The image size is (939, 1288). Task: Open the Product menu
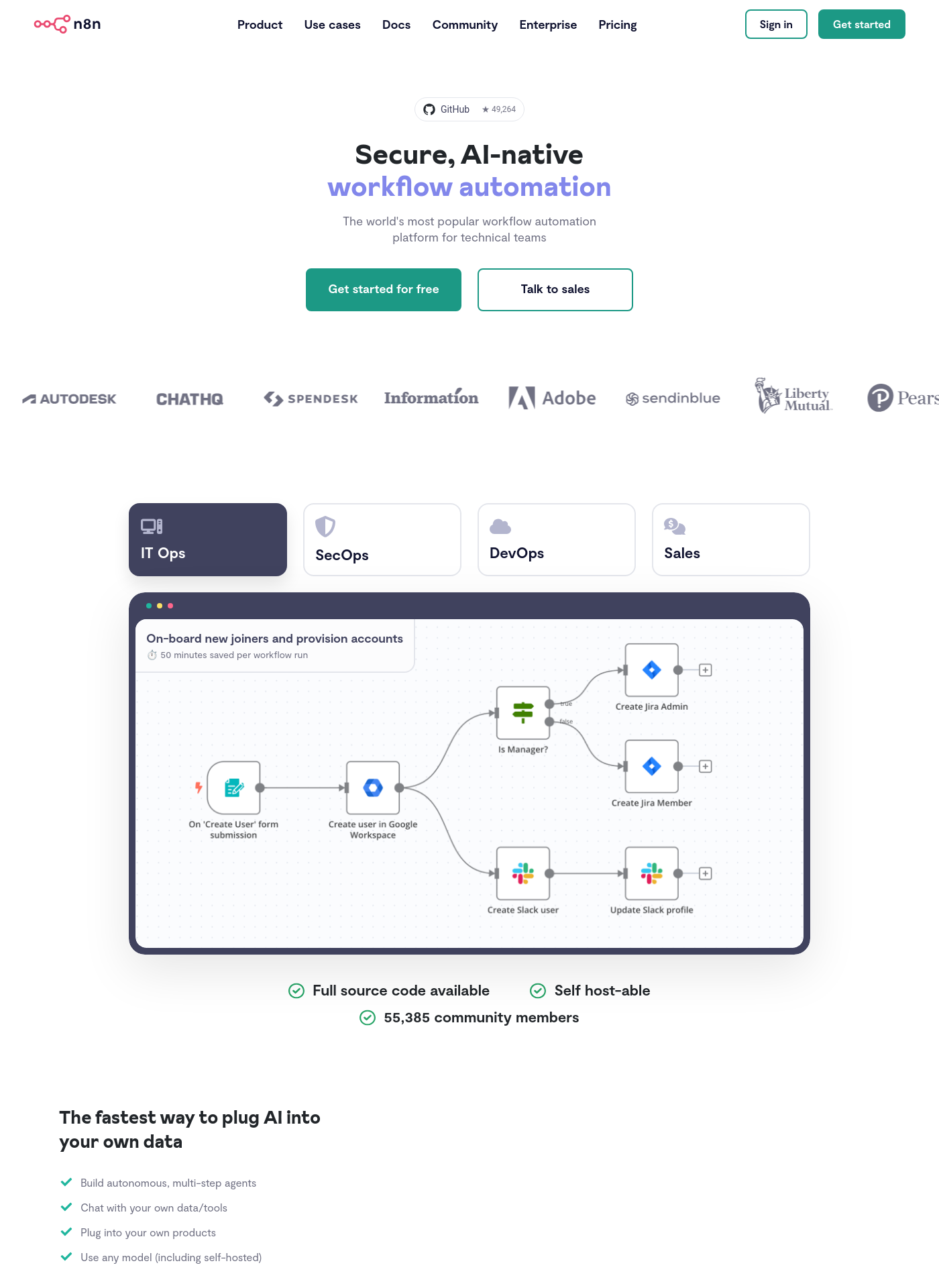click(x=260, y=25)
